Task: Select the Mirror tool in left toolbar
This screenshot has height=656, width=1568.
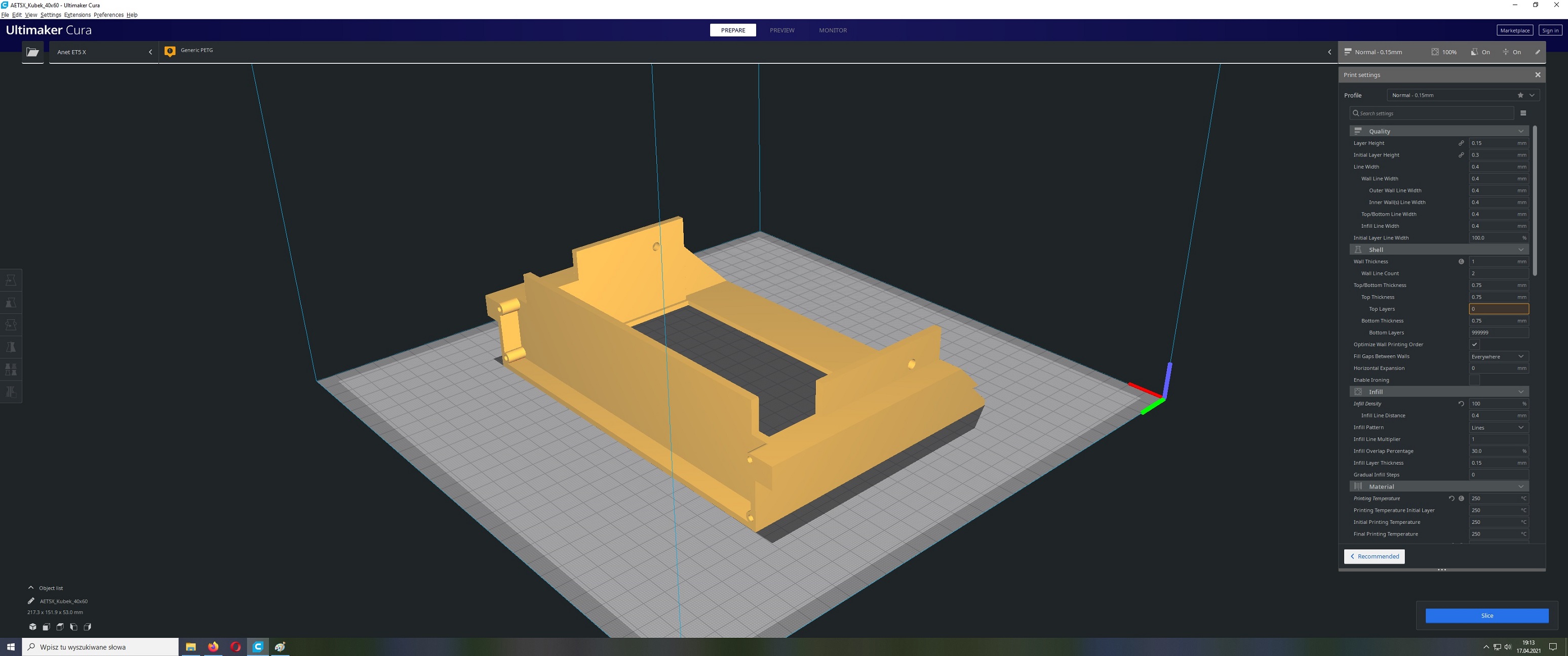Action: 11,347
